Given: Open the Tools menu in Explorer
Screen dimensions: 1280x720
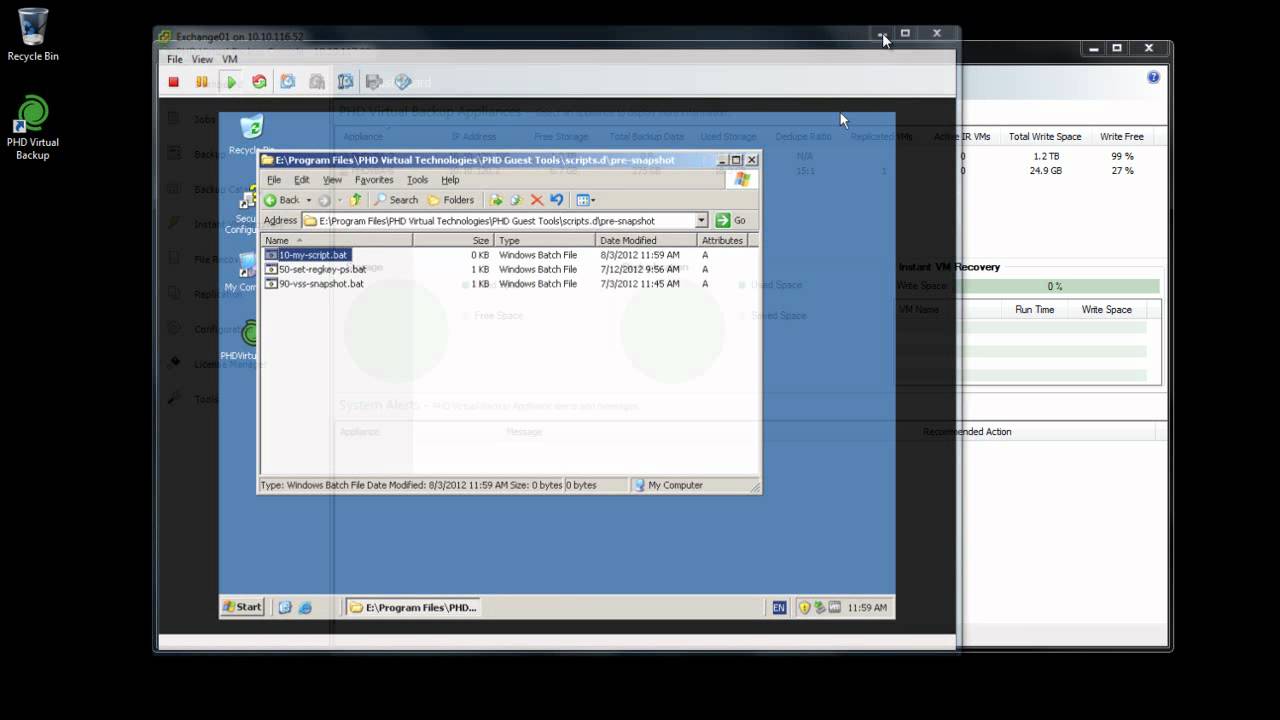Looking at the screenshot, I should pyautogui.click(x=417, y=180).
